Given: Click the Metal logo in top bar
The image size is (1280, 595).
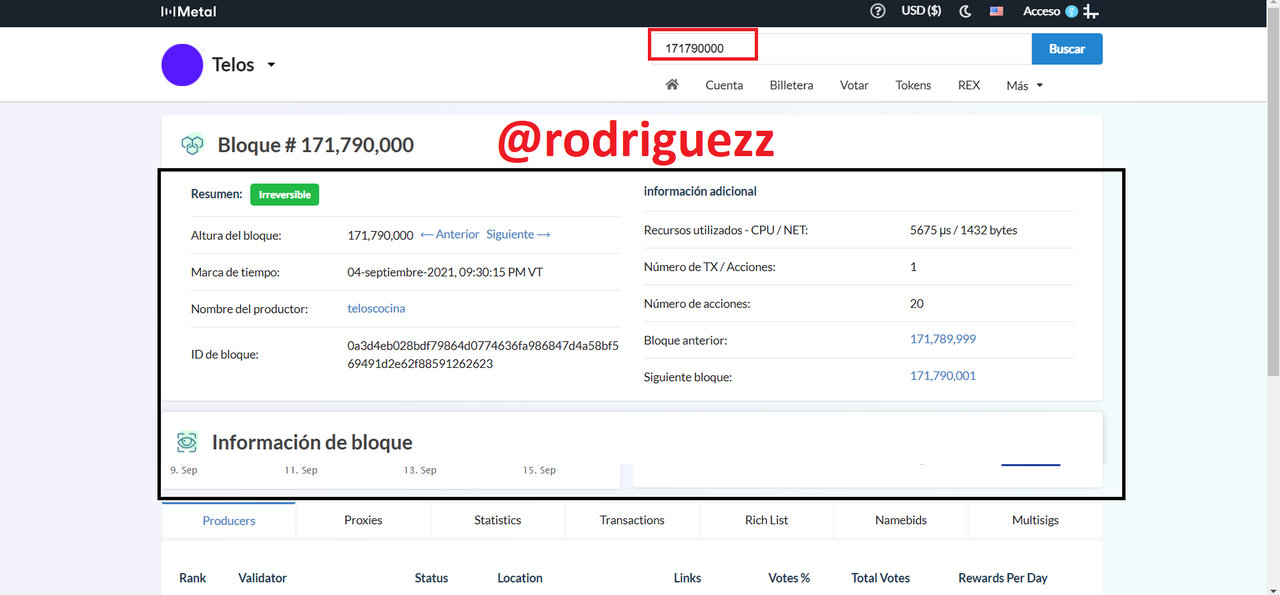Looking at the screenshot, I should click(188, 12).
